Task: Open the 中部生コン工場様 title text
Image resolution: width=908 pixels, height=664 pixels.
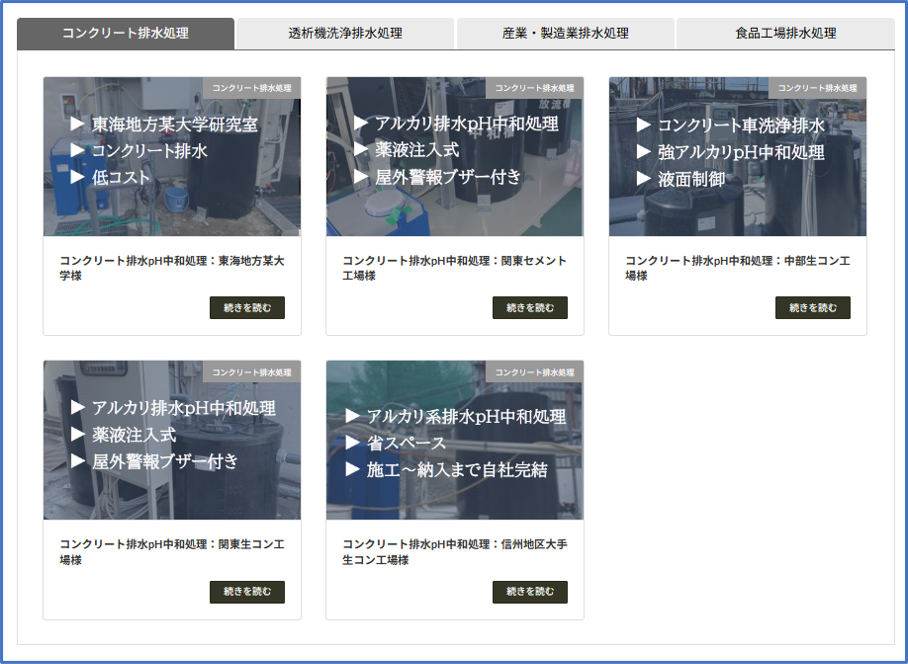Action: (x=737, y=268)
